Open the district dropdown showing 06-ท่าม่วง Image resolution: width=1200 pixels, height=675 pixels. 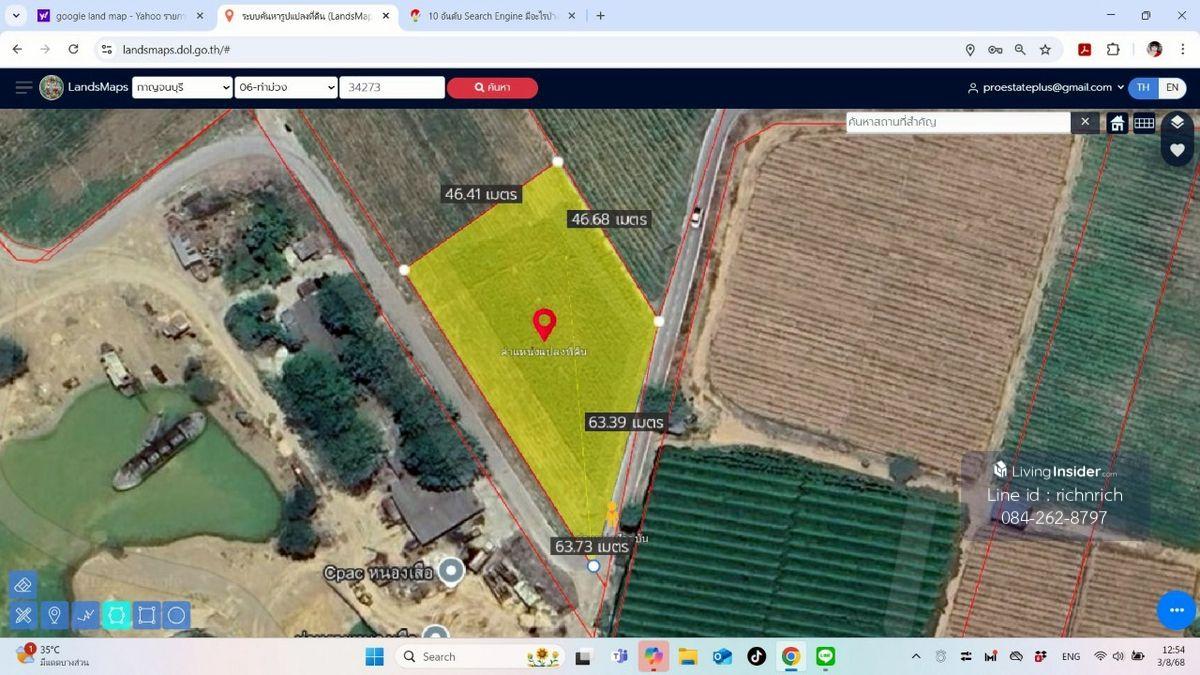286,88
